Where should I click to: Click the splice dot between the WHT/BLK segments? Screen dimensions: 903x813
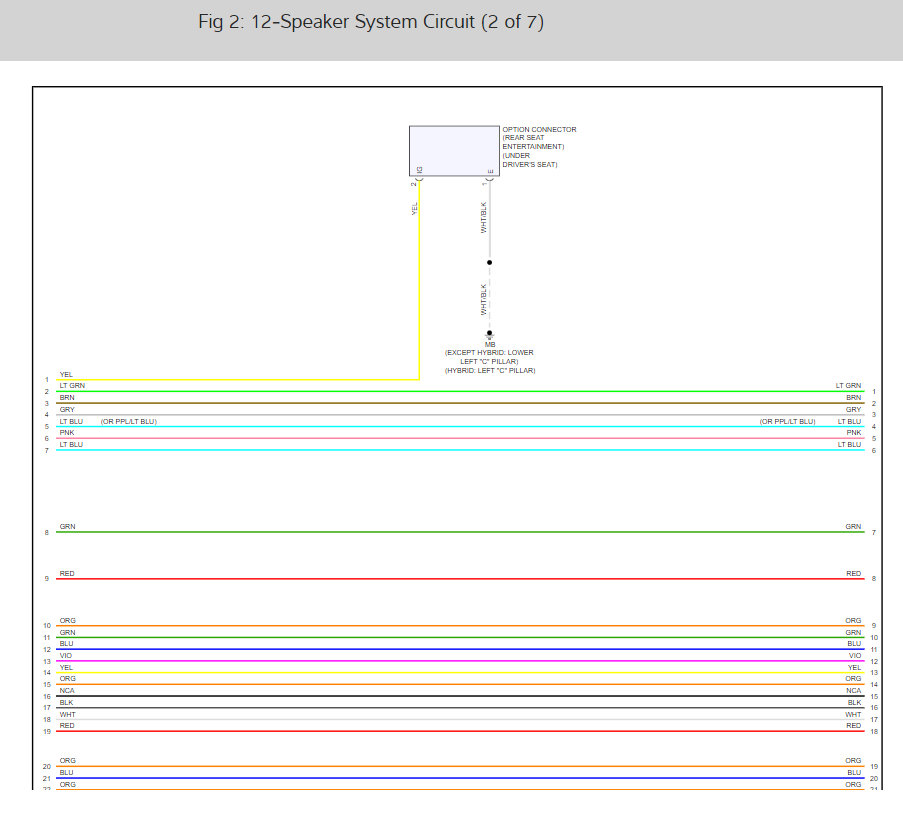[490, 263]
